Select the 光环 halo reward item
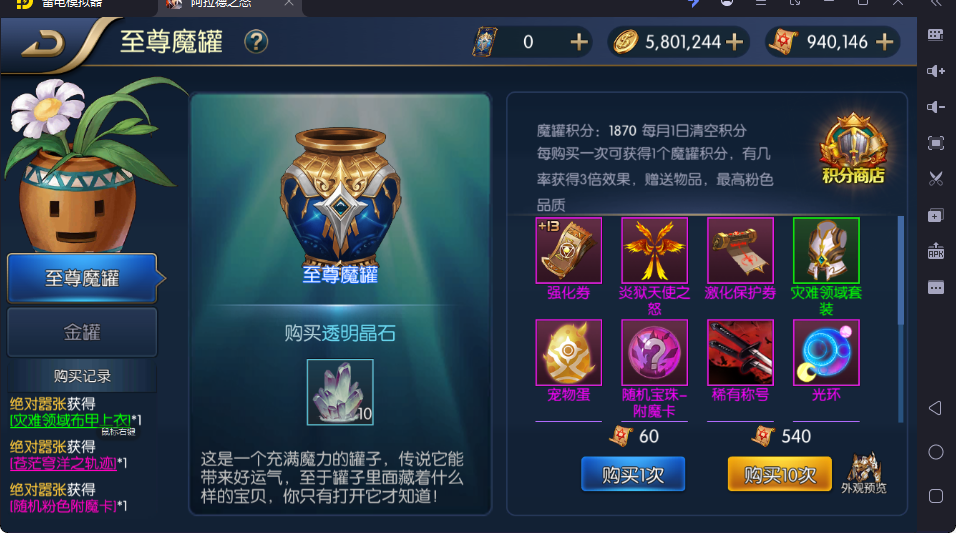 click(826, 352)
